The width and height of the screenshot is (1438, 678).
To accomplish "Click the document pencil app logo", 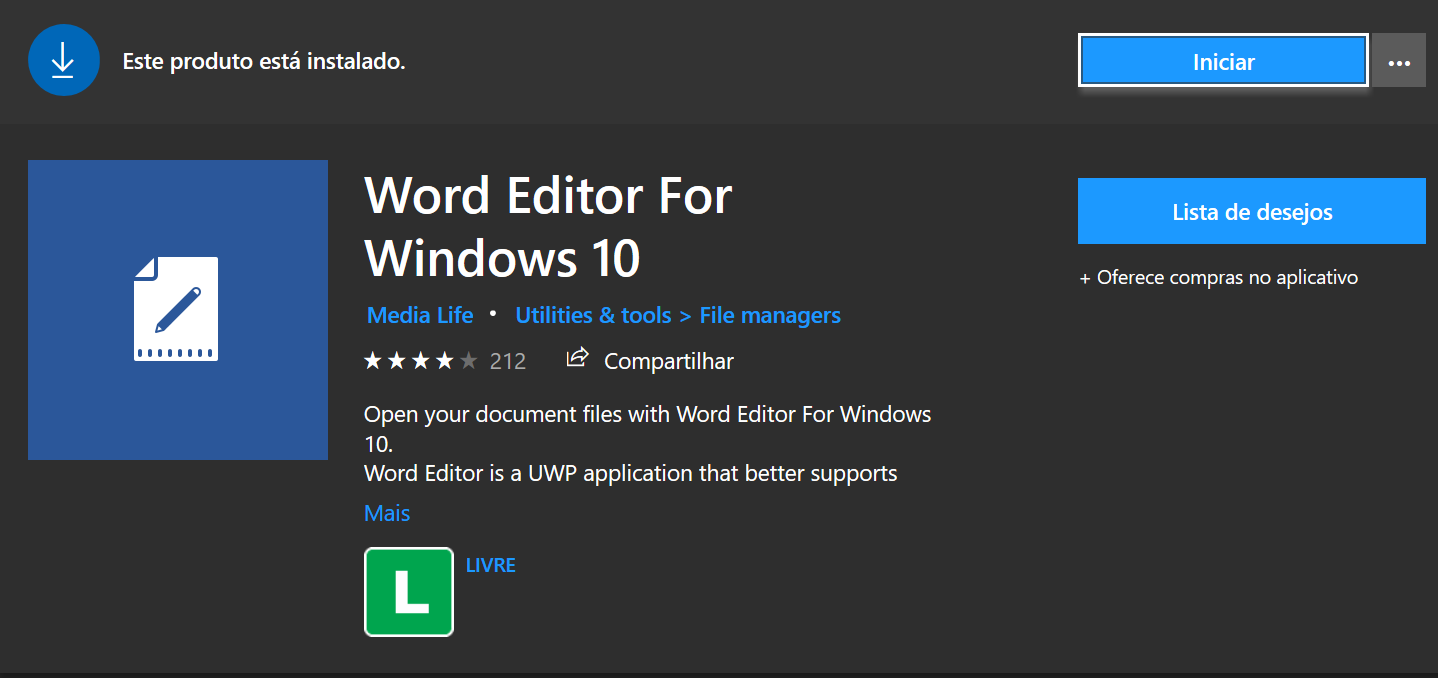I will 177,310.
